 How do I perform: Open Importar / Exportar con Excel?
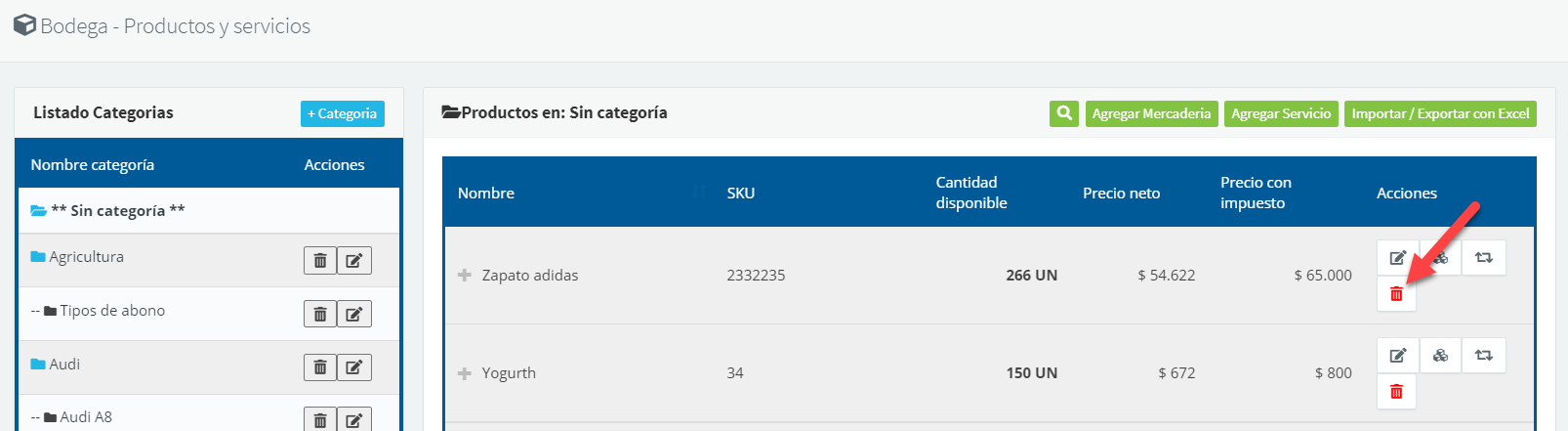coord(1439,113)
